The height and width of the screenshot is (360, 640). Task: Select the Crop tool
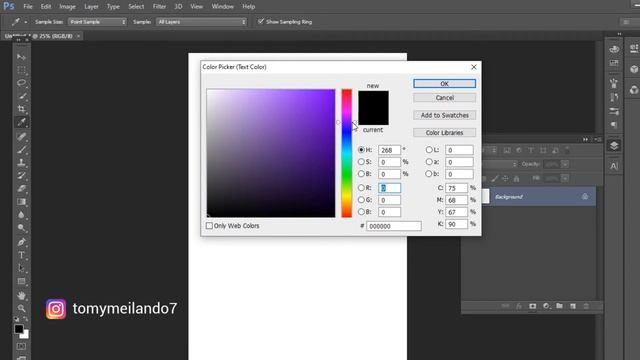click(x=21, y=109)
